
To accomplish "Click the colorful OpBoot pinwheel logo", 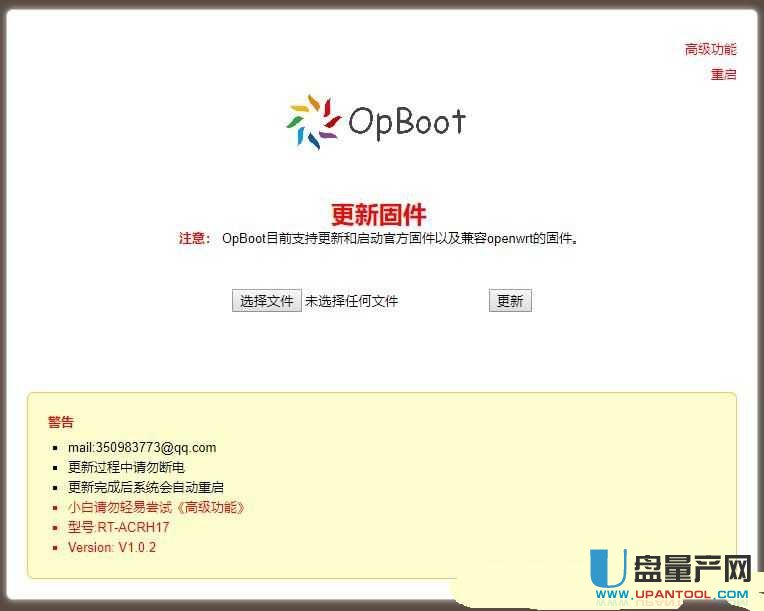I will (x=313, y=122).
